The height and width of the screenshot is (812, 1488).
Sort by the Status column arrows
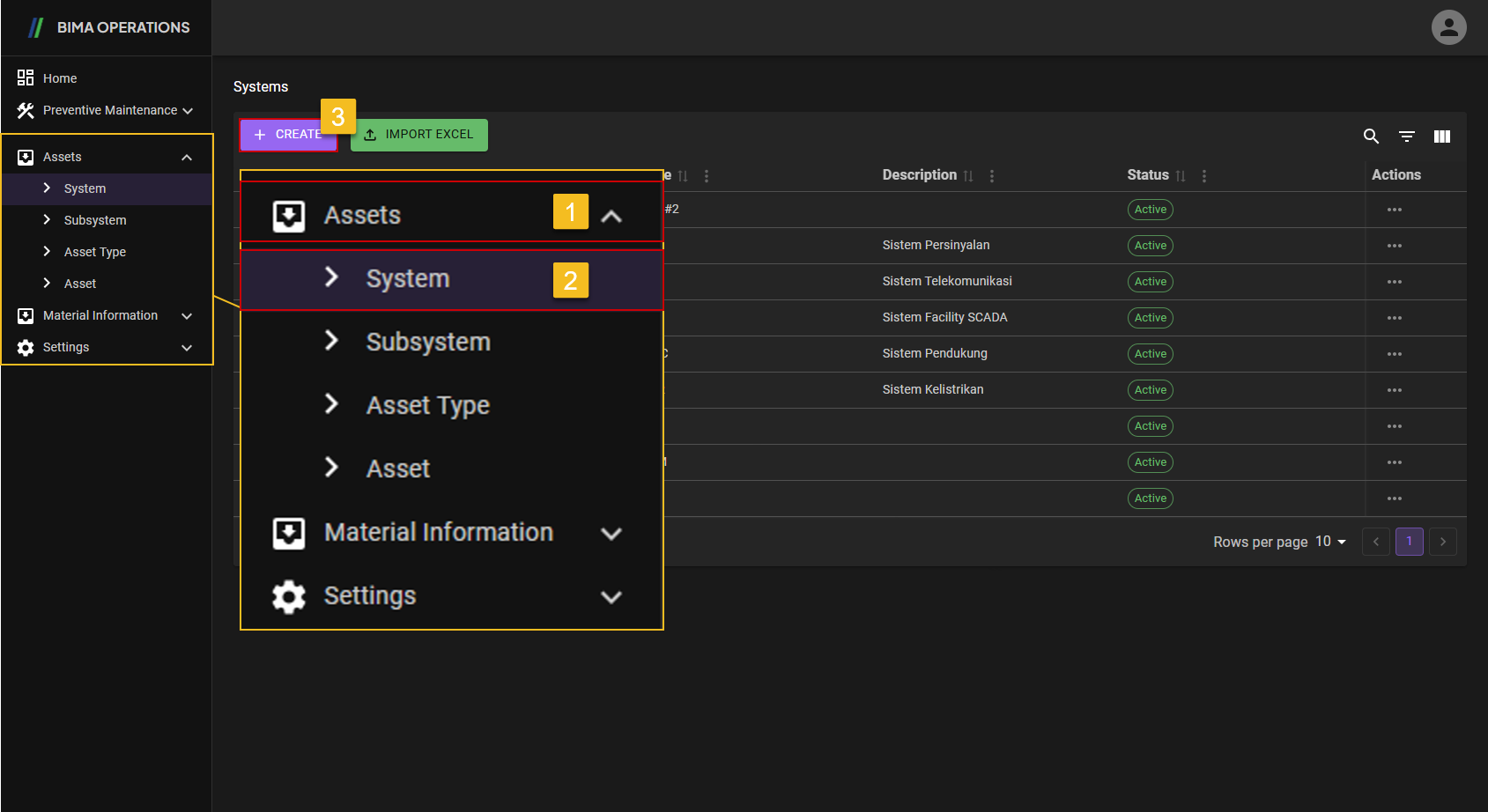(1181, 176)
